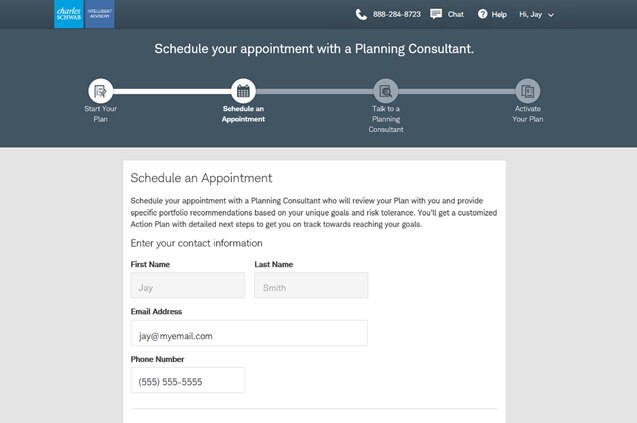The image size is (637, 423).
Task: Open the Chat link in header
Action: point(455,15)
